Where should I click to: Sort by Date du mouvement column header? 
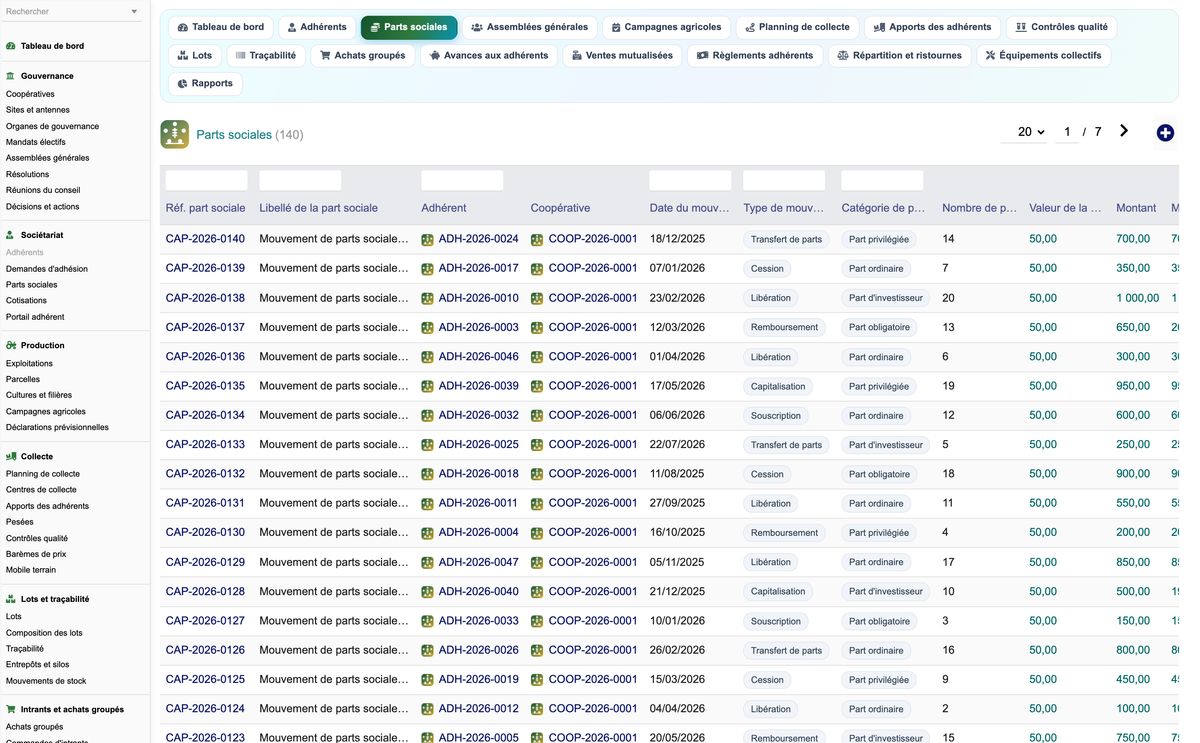pyautogui.click(x=690, y=208)
